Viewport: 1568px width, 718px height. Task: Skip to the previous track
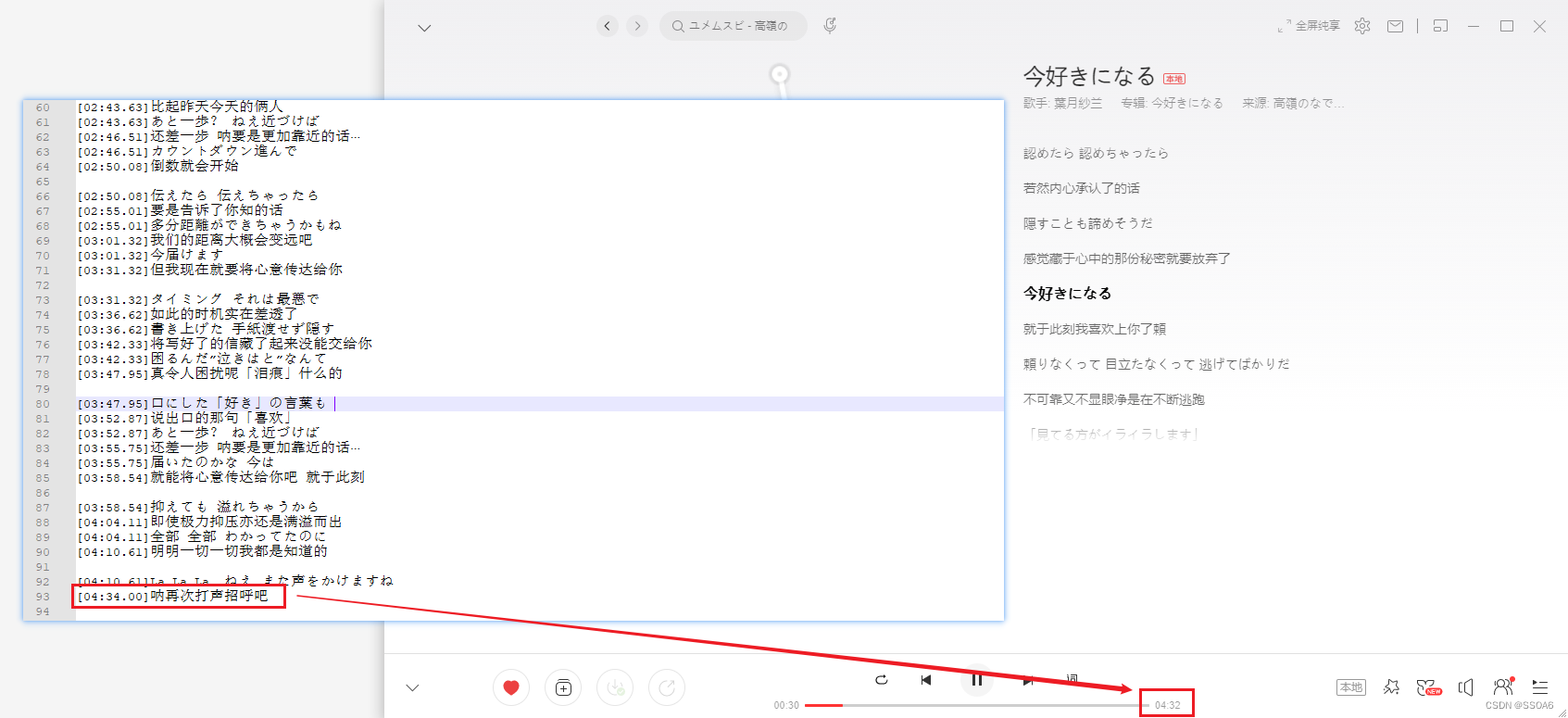[926, 680]
